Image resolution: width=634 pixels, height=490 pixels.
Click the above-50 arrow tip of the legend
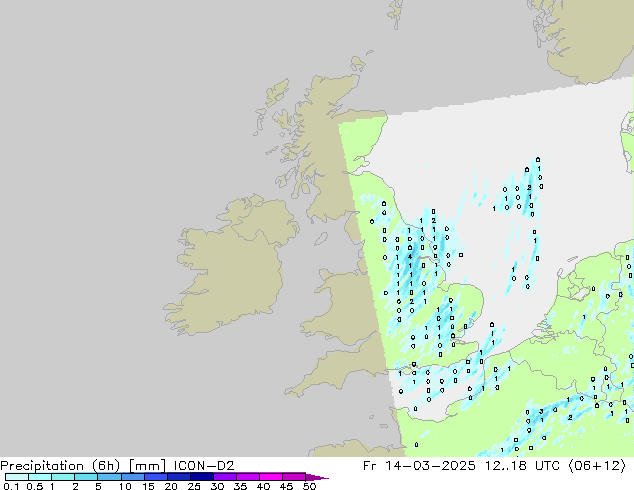(317, 477)
